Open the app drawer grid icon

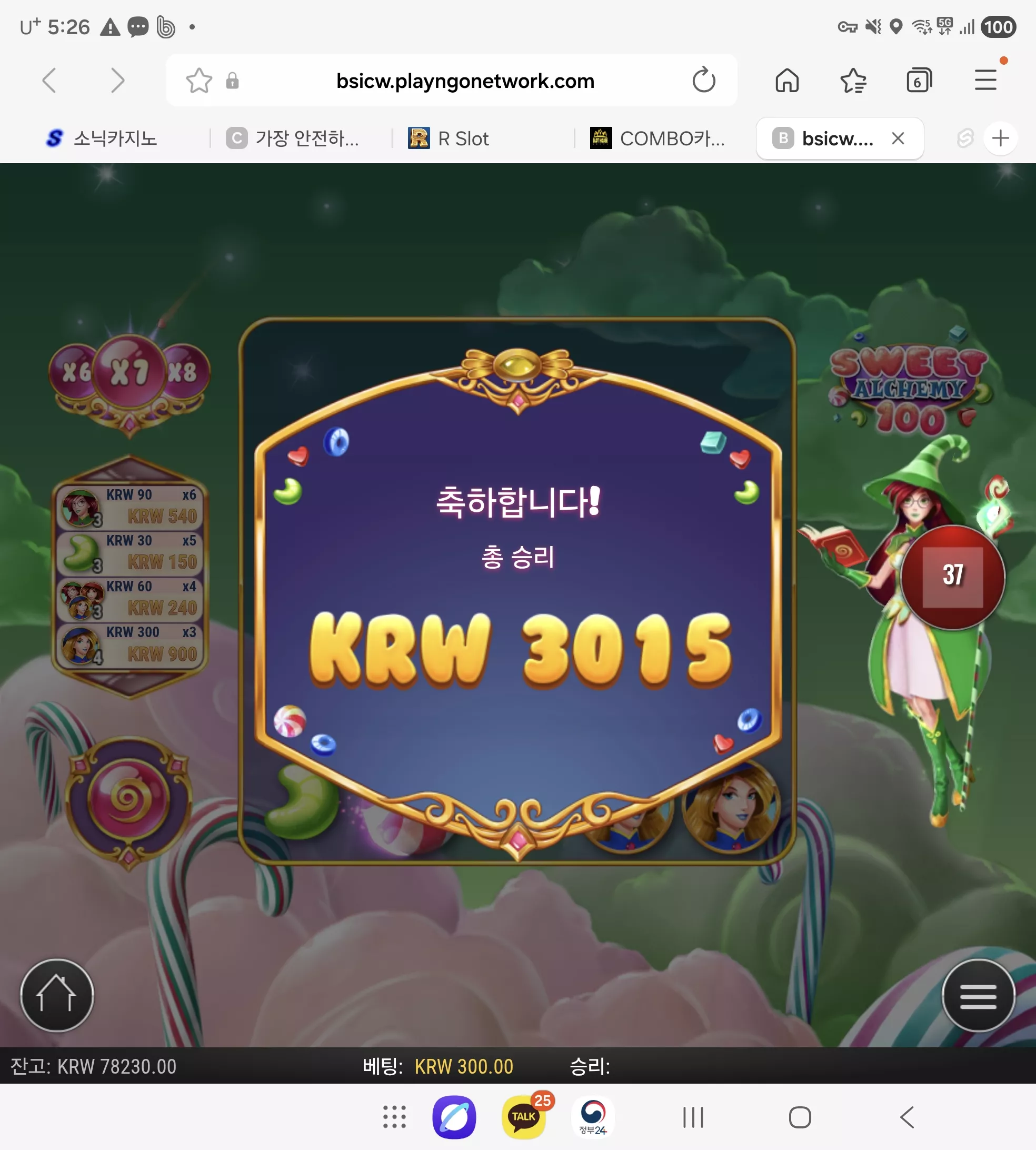tap(394, 1117)
